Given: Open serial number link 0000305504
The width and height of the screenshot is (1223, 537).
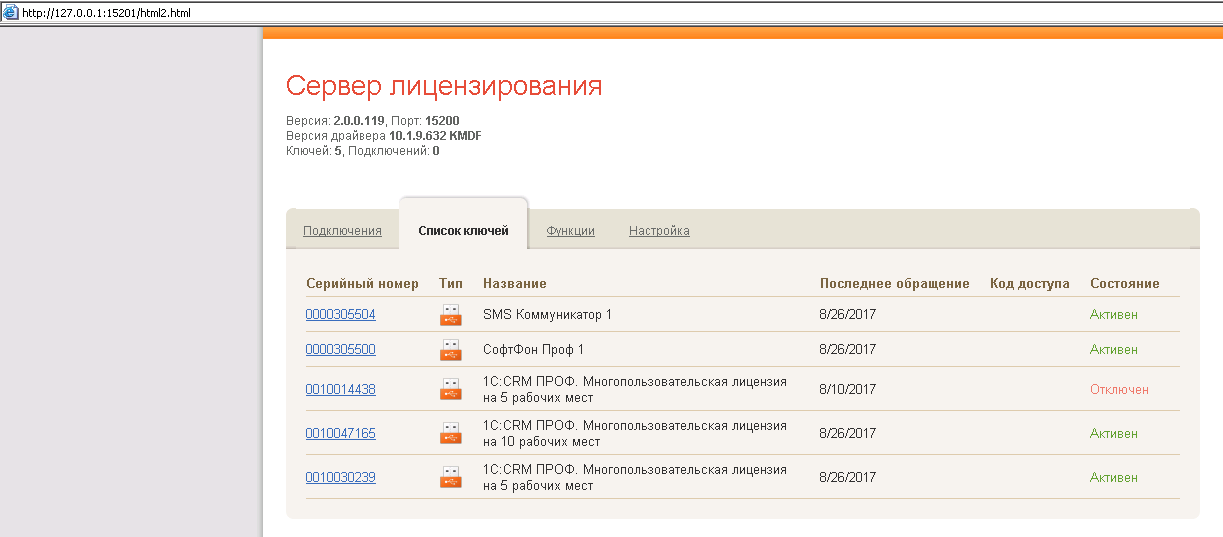Looking at the screenshot, I should pos(340,314).
